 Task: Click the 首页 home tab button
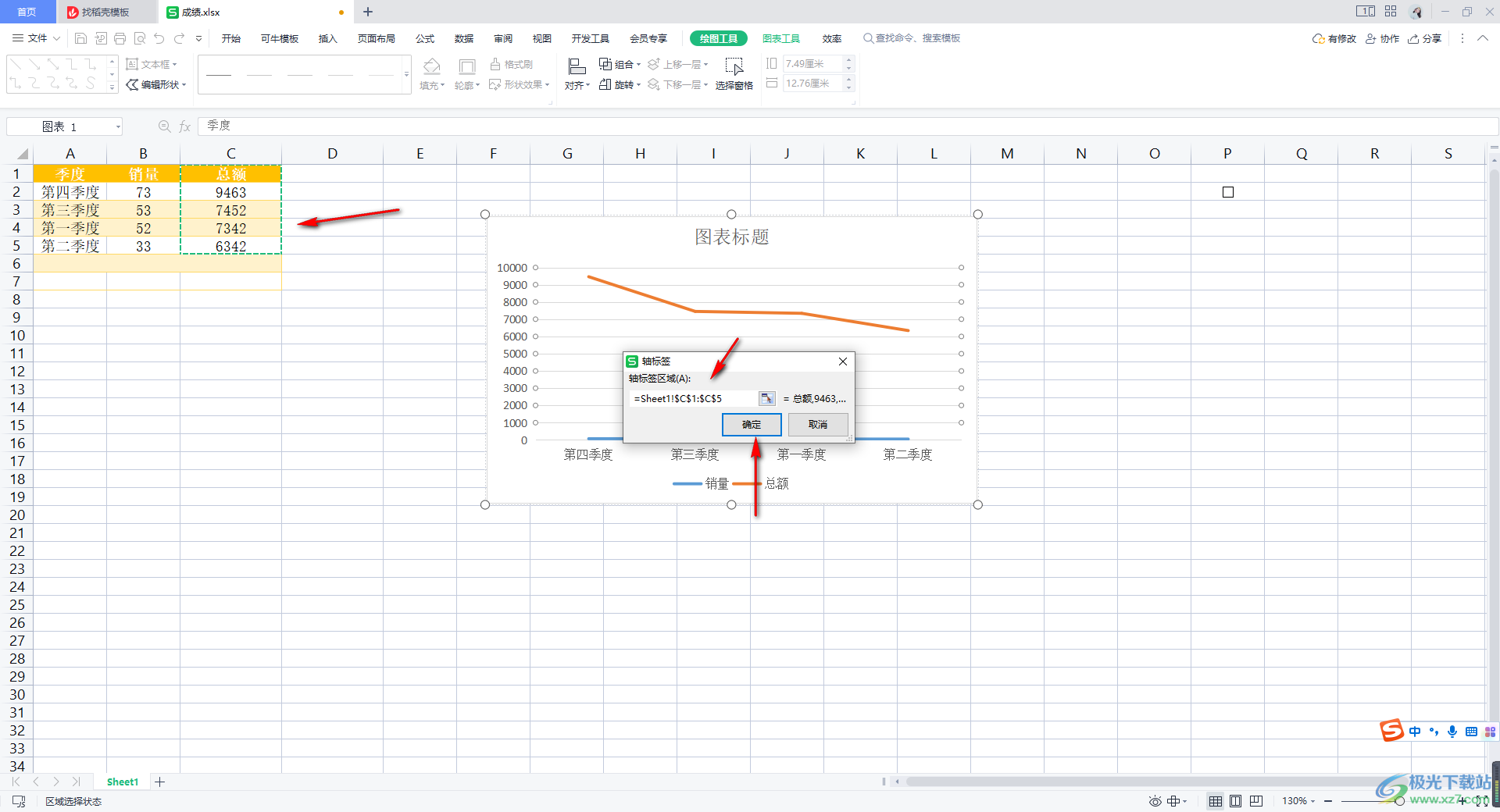pyautogui.click(x=27, y=12)
